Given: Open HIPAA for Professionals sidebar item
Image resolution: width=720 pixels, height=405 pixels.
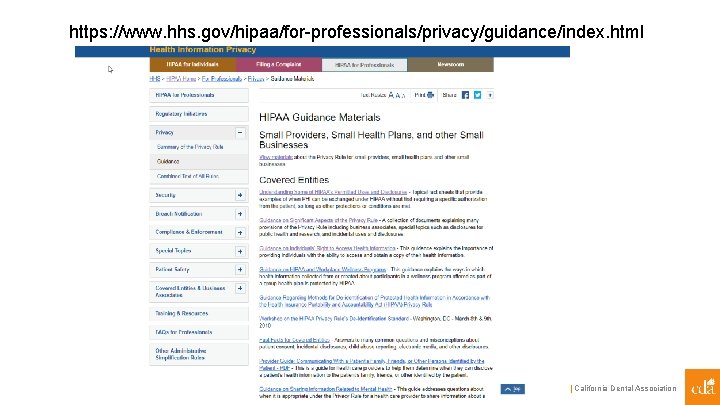Looking at the screenshot, I should (x=199, y=95).
